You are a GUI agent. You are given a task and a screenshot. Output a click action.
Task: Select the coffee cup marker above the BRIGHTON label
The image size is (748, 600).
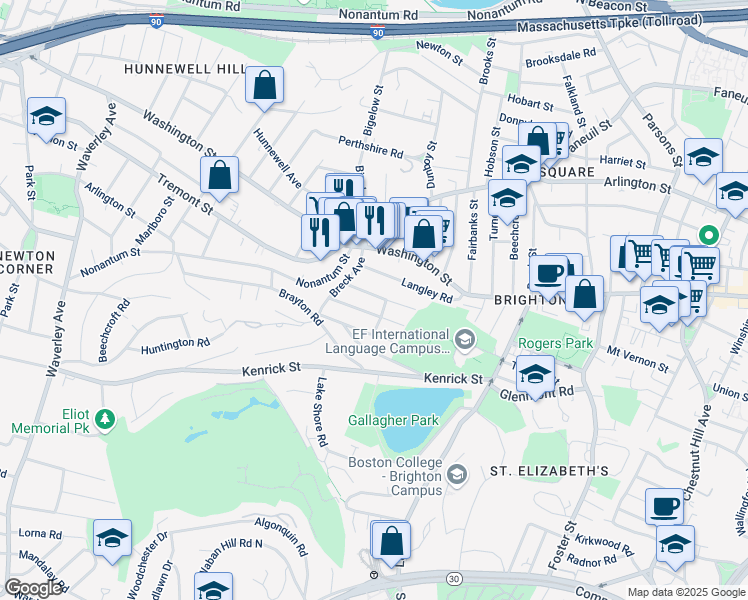549,274
